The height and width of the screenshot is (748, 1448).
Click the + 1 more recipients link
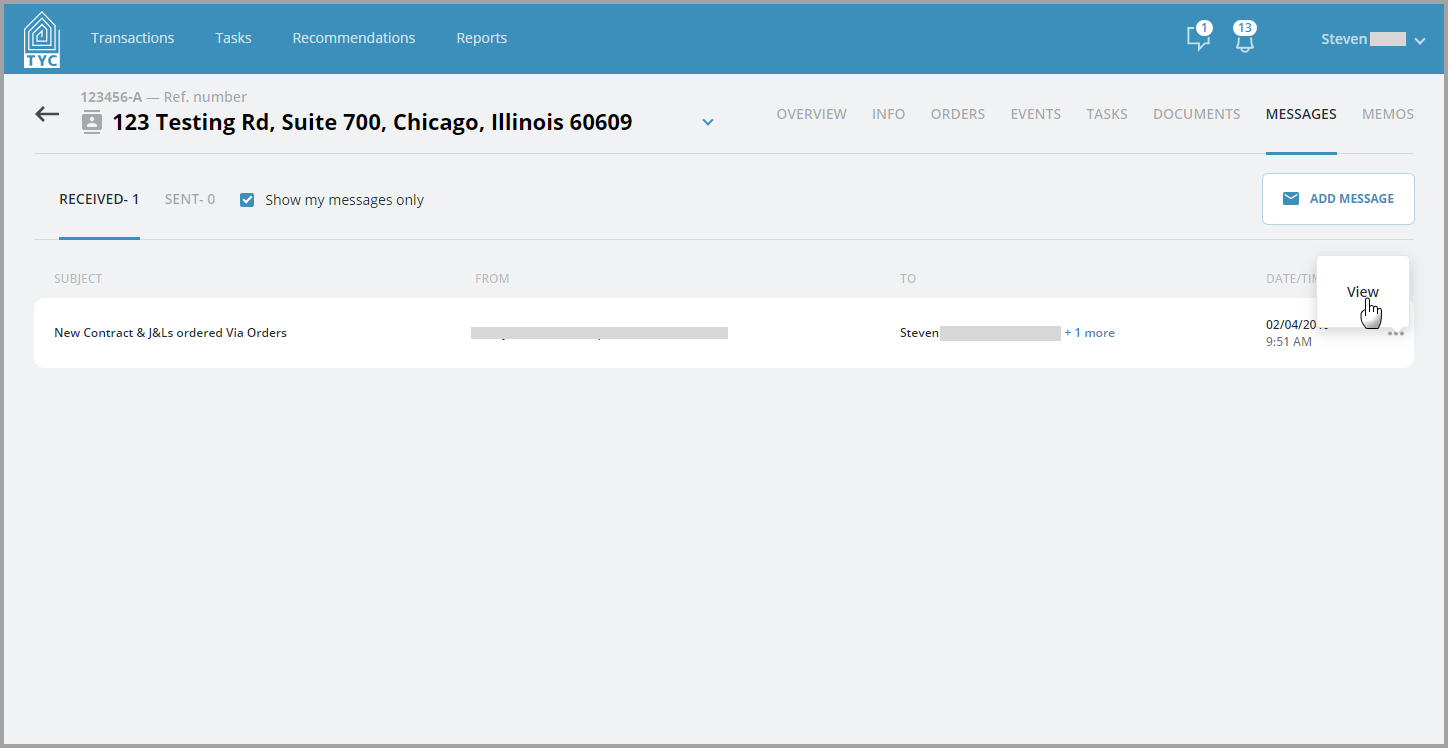pyautogui.click(x=1089, y=333)
